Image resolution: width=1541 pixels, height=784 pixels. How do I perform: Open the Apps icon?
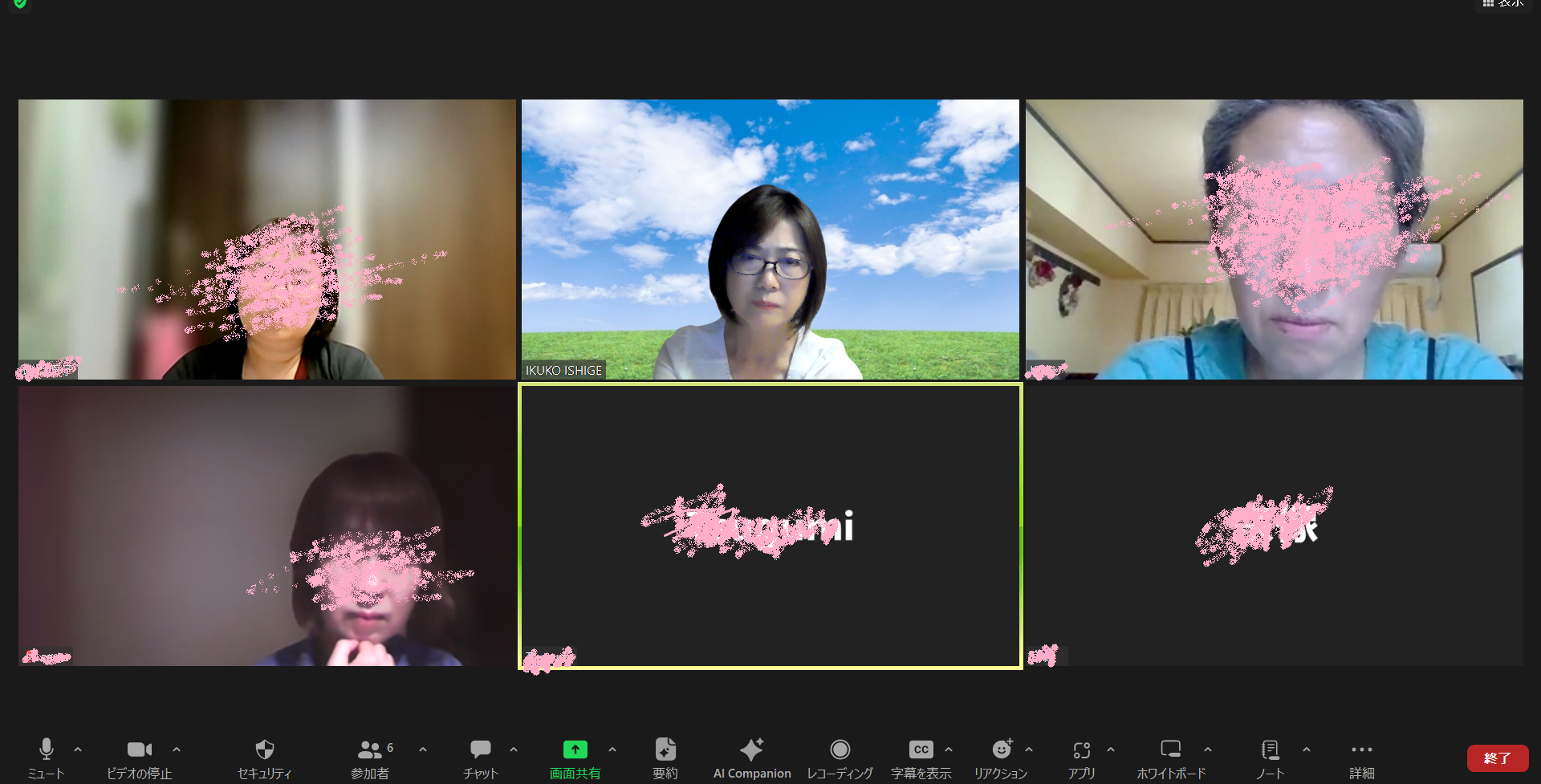pos(1081,750)
